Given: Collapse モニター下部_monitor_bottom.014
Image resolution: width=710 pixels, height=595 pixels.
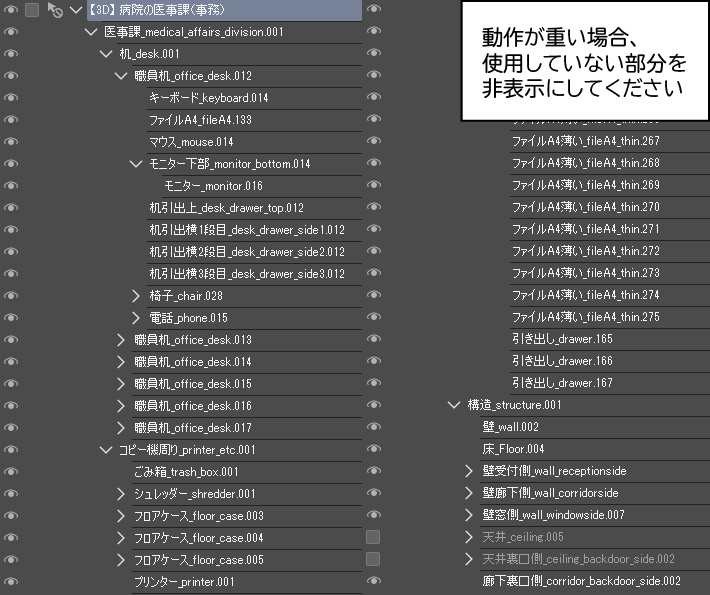Looking at the screenshot, I should (x=136, y=163).
